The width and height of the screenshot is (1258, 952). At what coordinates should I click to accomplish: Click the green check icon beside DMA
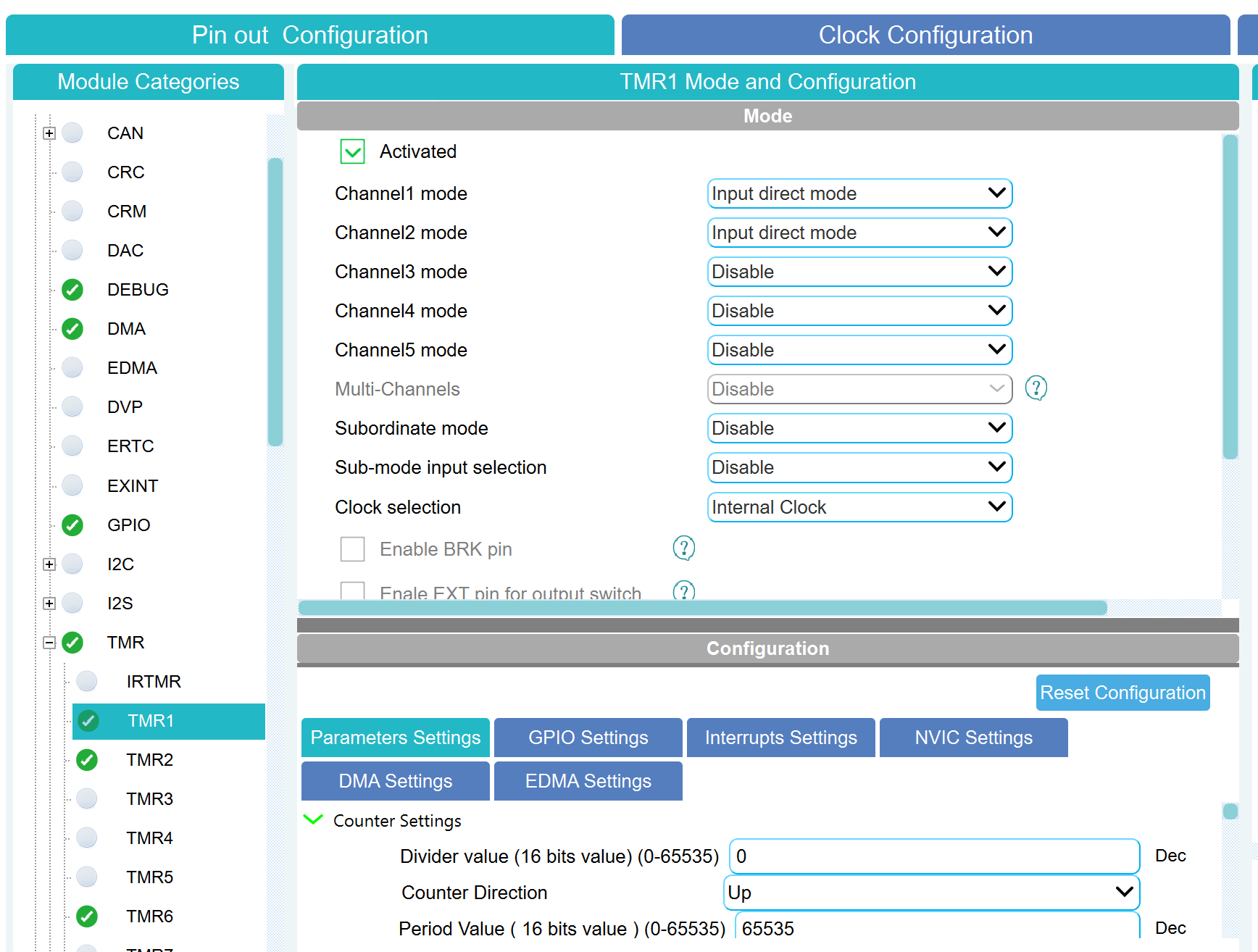pos(72,329)
